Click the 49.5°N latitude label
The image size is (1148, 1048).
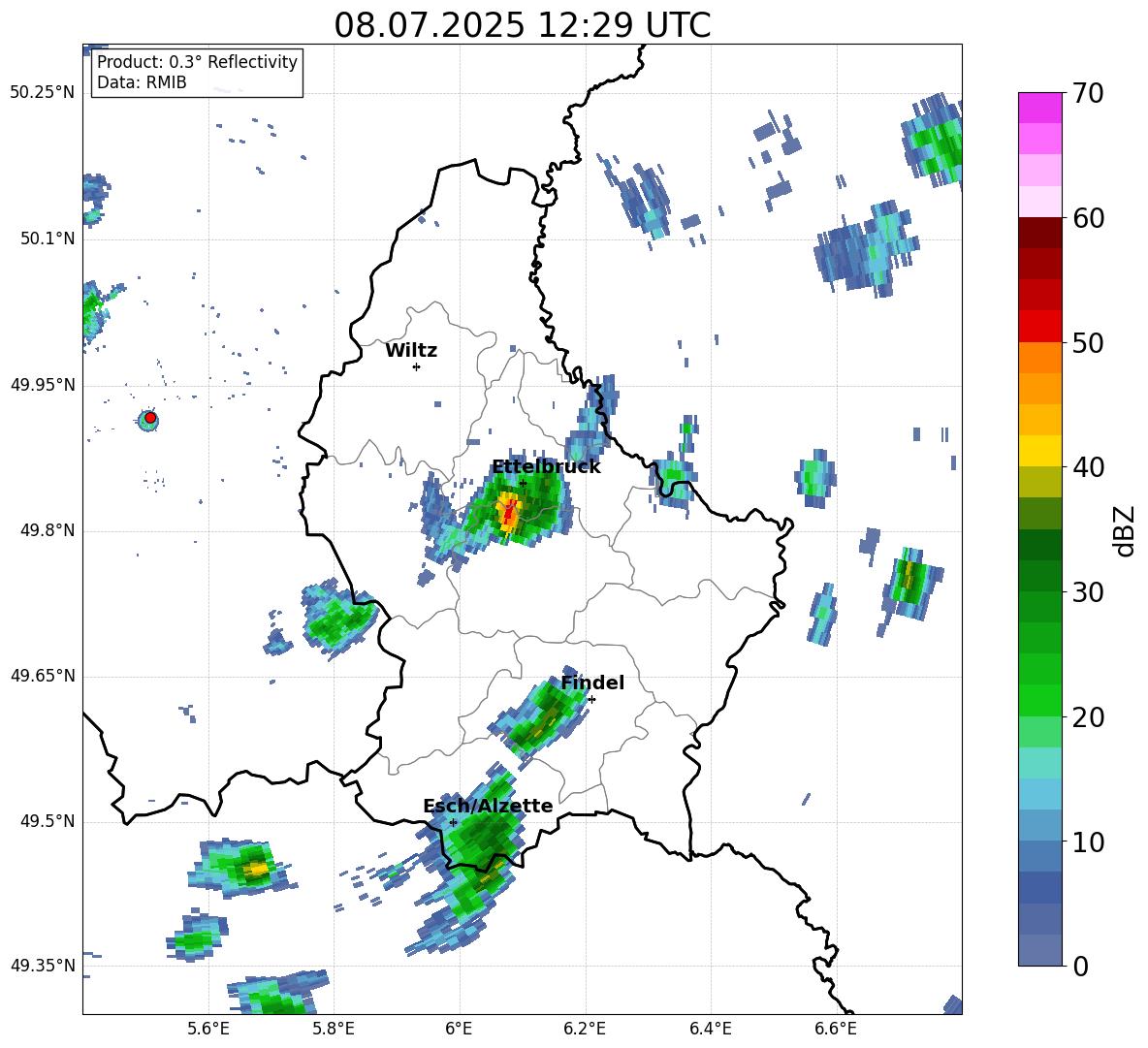tap(47, 821)
